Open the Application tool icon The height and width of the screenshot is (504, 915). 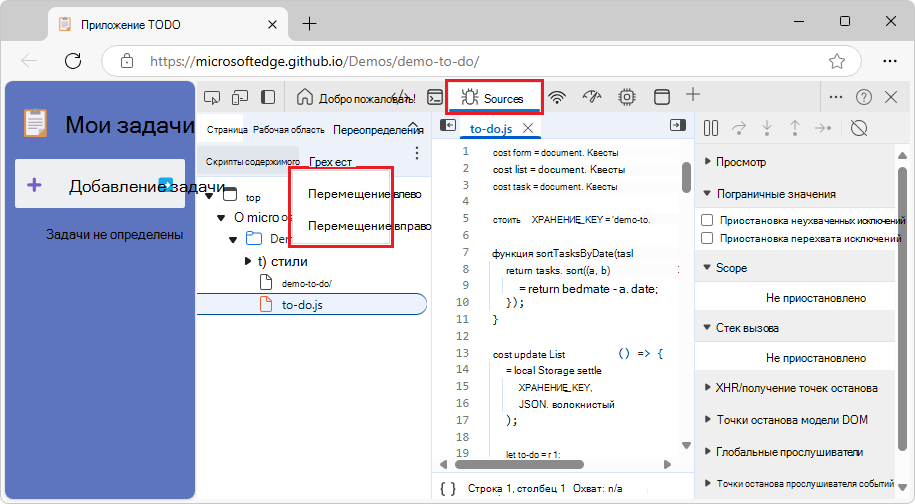pyautogui.click(x=662, y=97)
